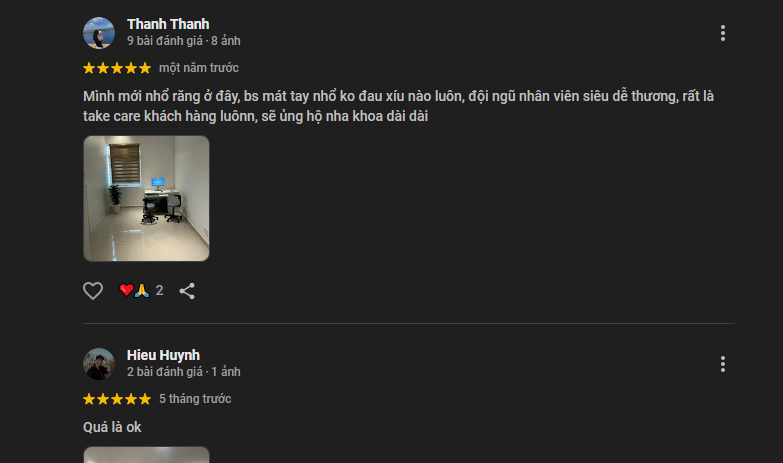The height and width of the screenshot is (463, 783).
Task: Open Hieu Huynh's profile avatar
Action: [x=99, y=364]
